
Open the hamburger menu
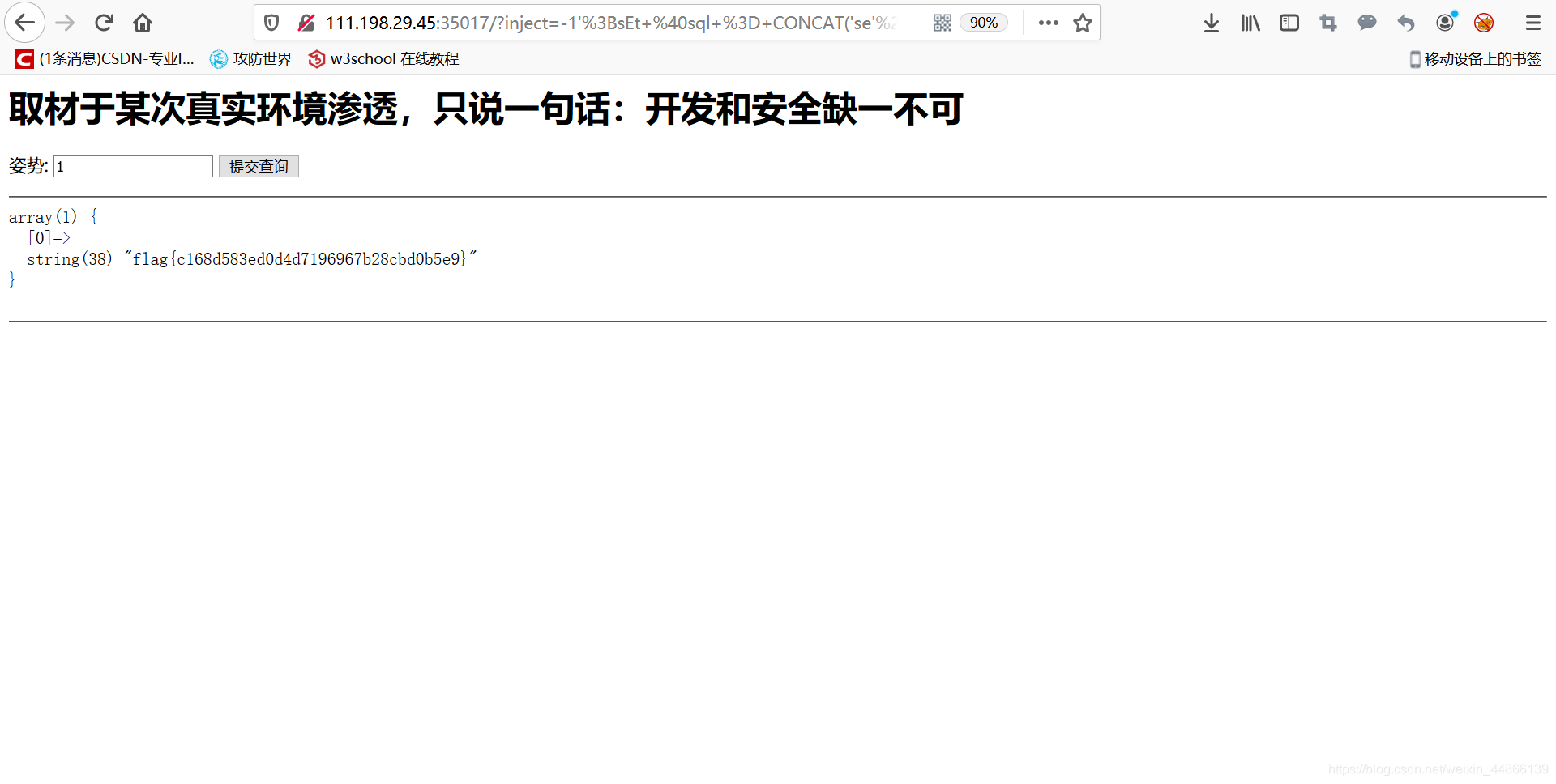click(x=1532, y=23)
